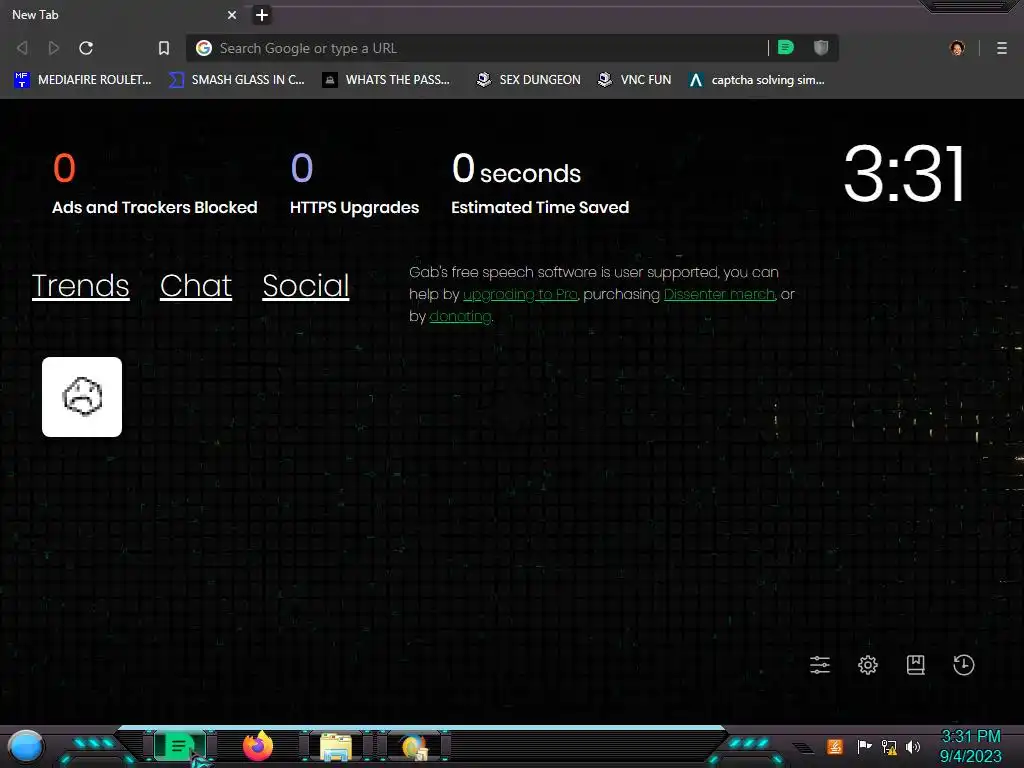Close the New Tab tab
1024x768 pixels.
point(231,14)
